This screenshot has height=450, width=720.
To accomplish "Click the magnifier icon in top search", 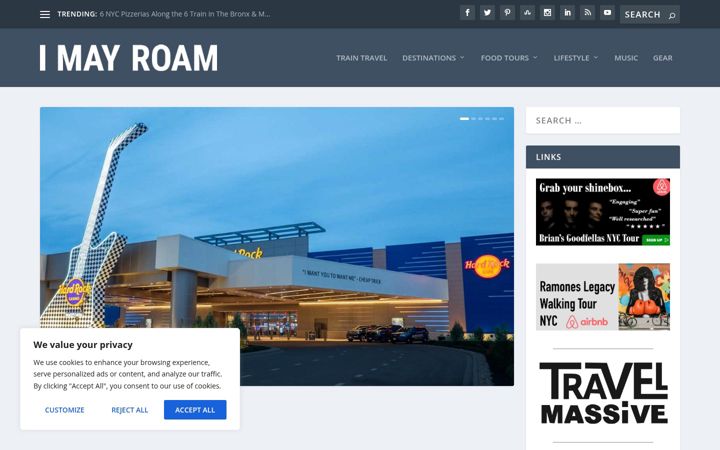I will 672,15.
